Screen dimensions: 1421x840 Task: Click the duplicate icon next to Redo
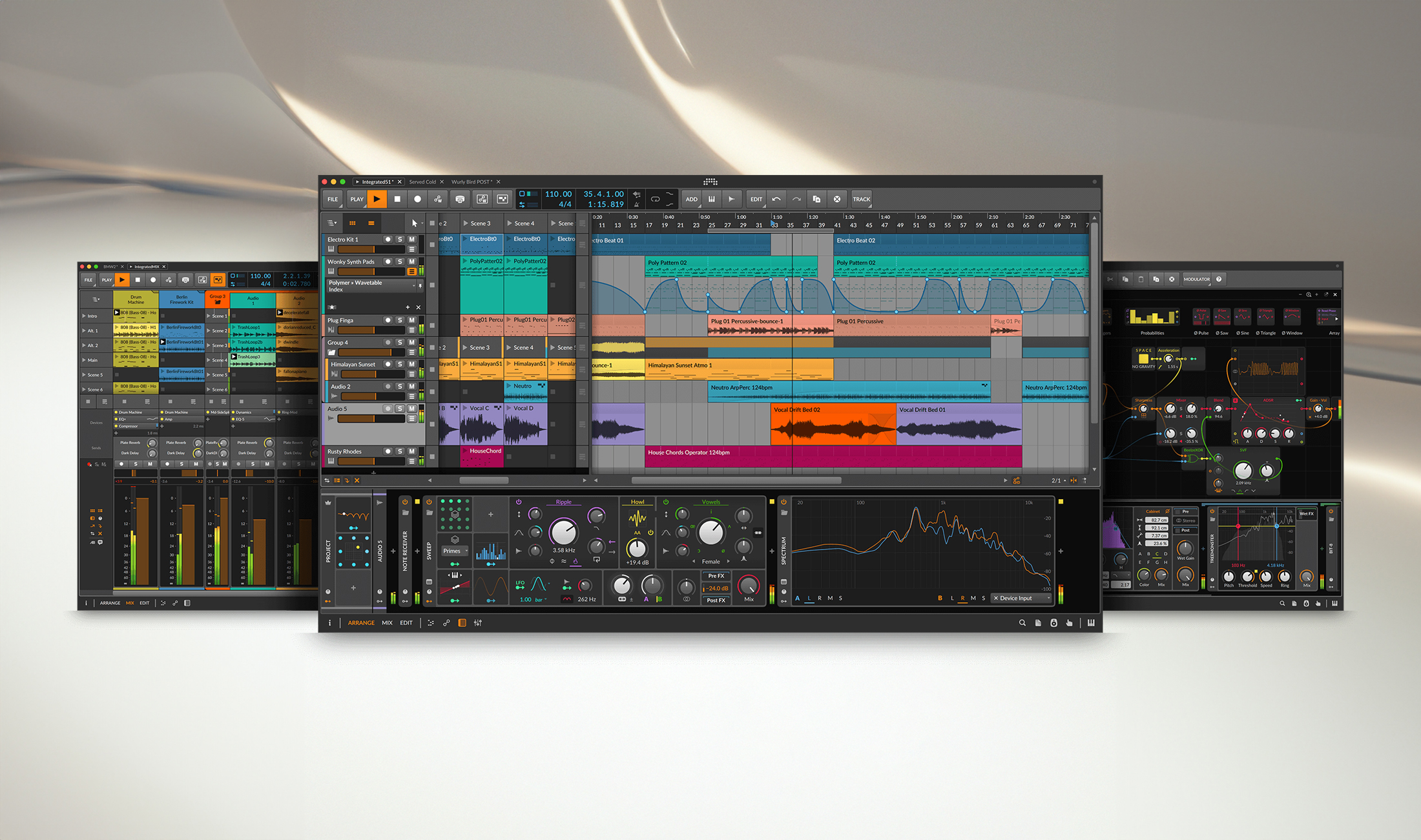[816, 200]
